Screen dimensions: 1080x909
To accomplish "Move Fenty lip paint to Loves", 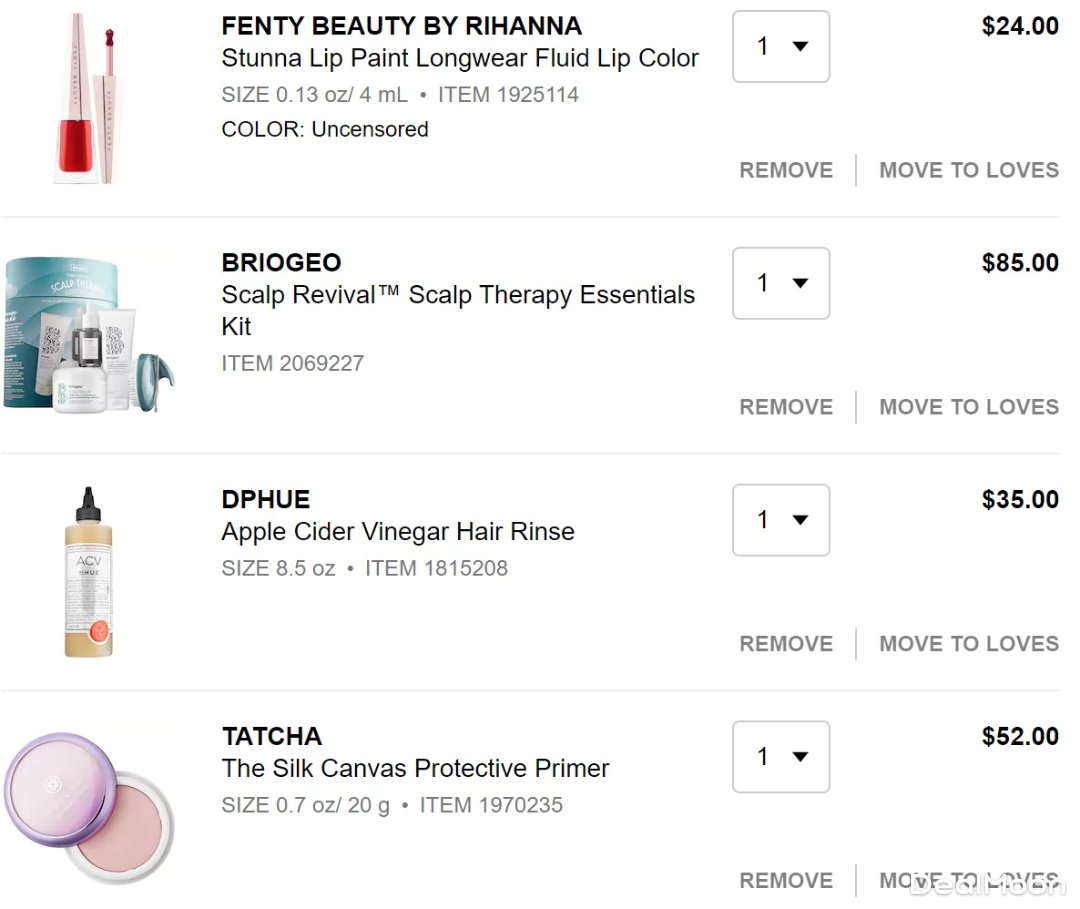I will 968,170.
